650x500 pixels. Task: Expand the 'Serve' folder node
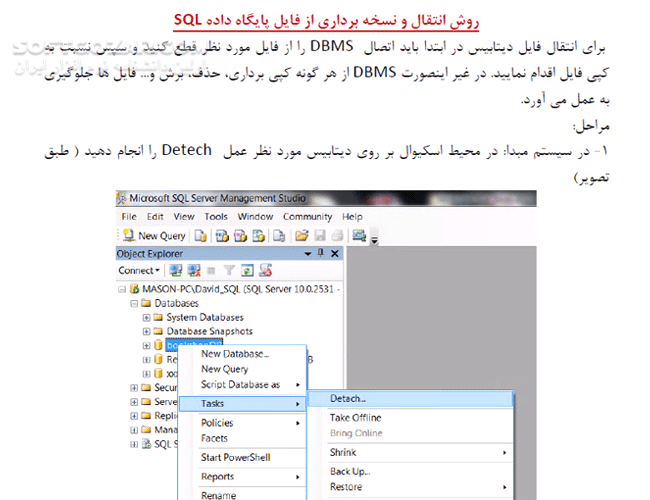point(134,402)
